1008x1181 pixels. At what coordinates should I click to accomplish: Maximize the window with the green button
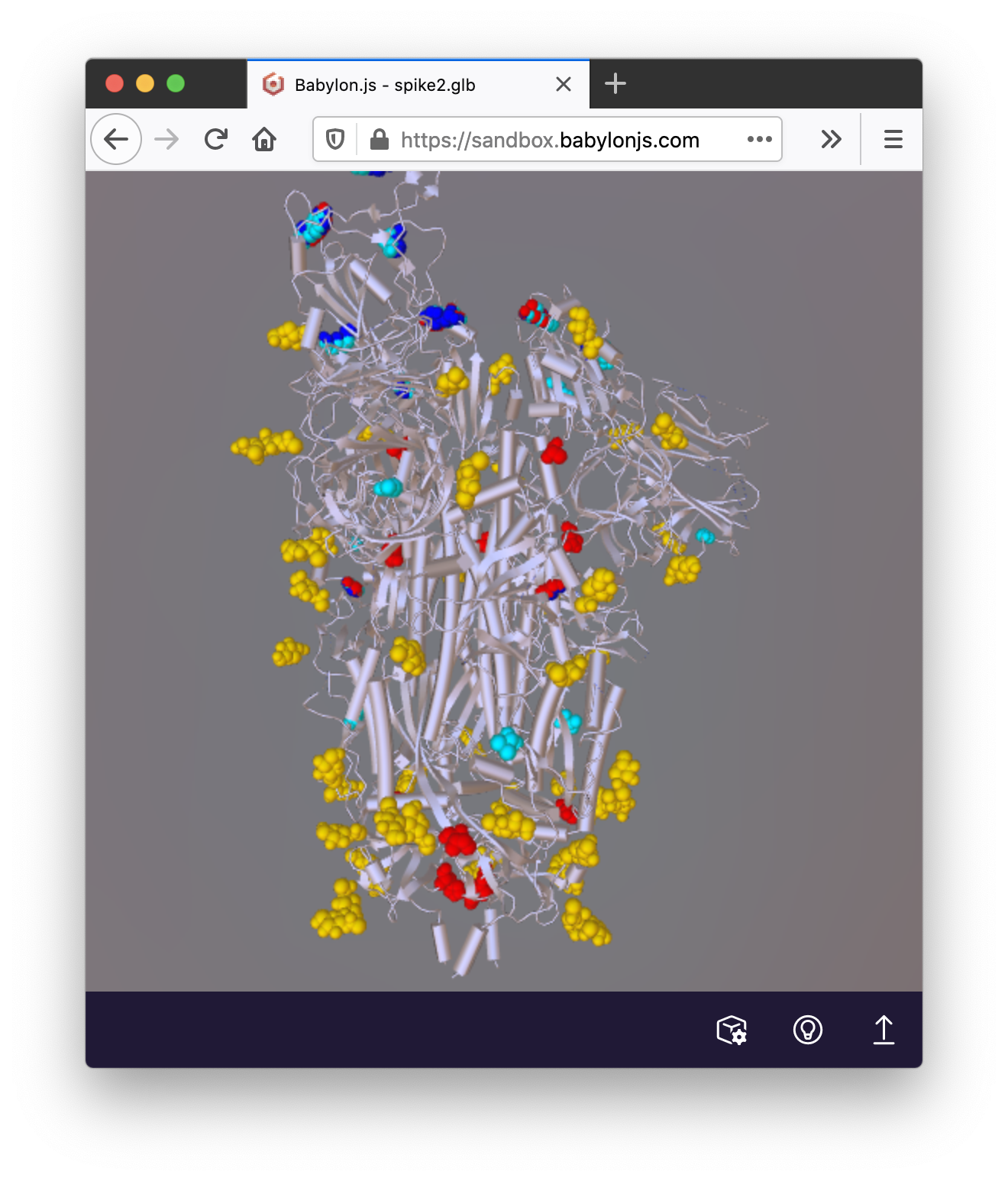pos(176,83)
